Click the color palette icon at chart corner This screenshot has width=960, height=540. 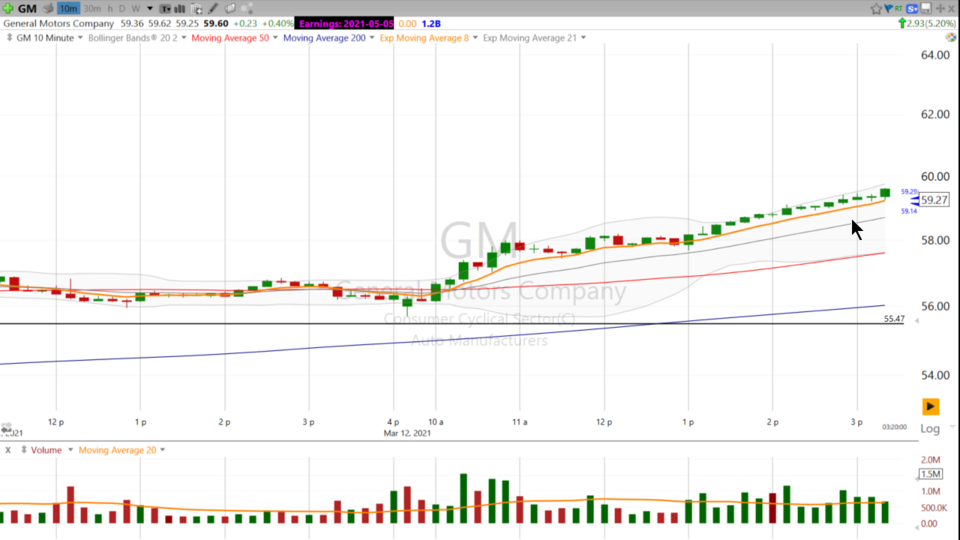click(951, 37)
